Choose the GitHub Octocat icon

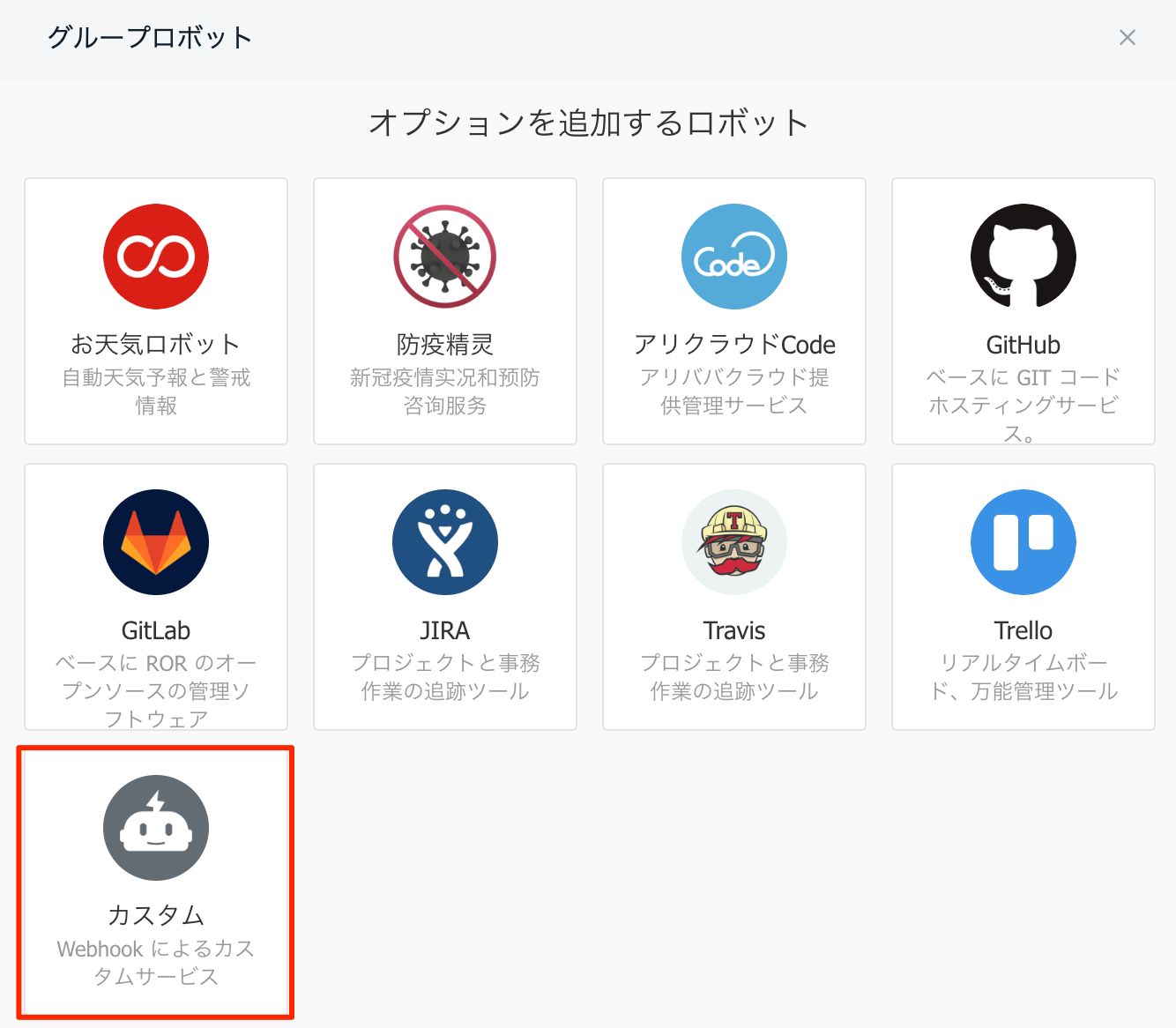point(1023,257)
